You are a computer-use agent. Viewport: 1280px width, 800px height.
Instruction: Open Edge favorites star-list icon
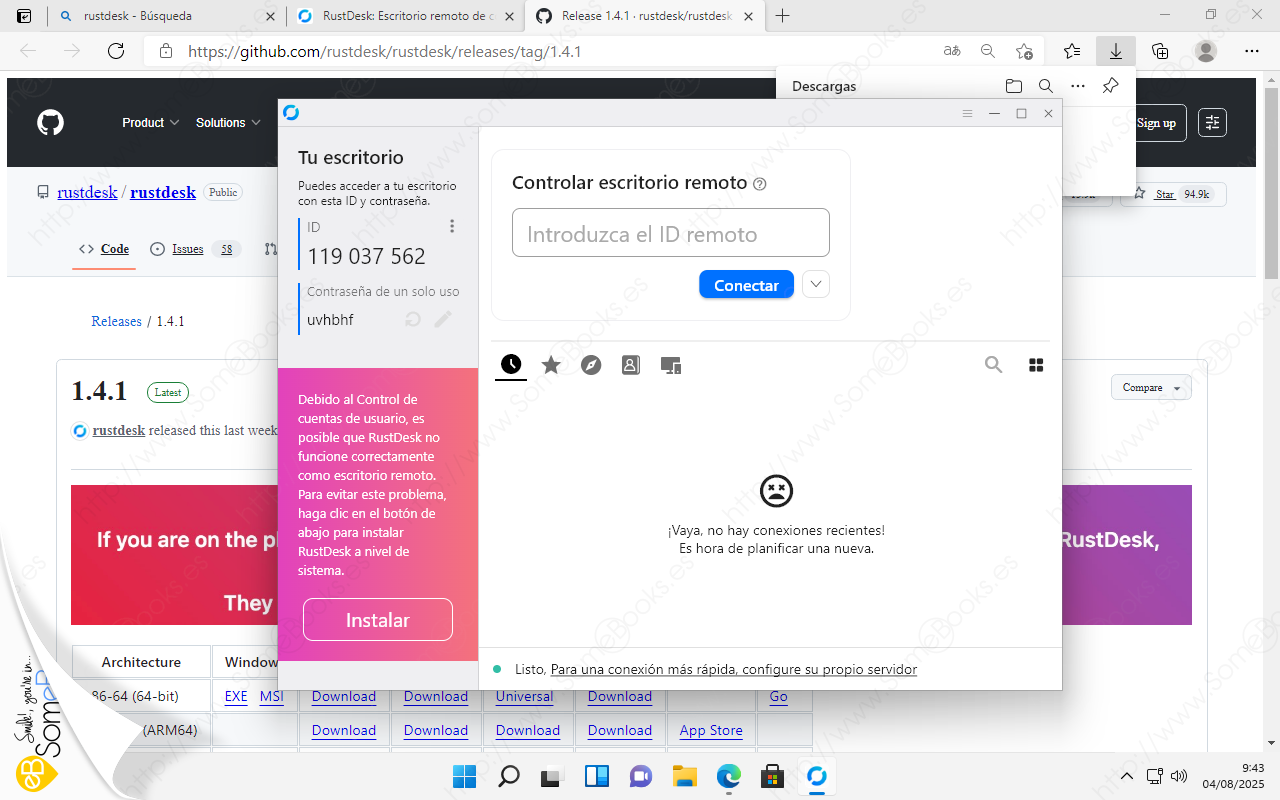click(1072, 51)
